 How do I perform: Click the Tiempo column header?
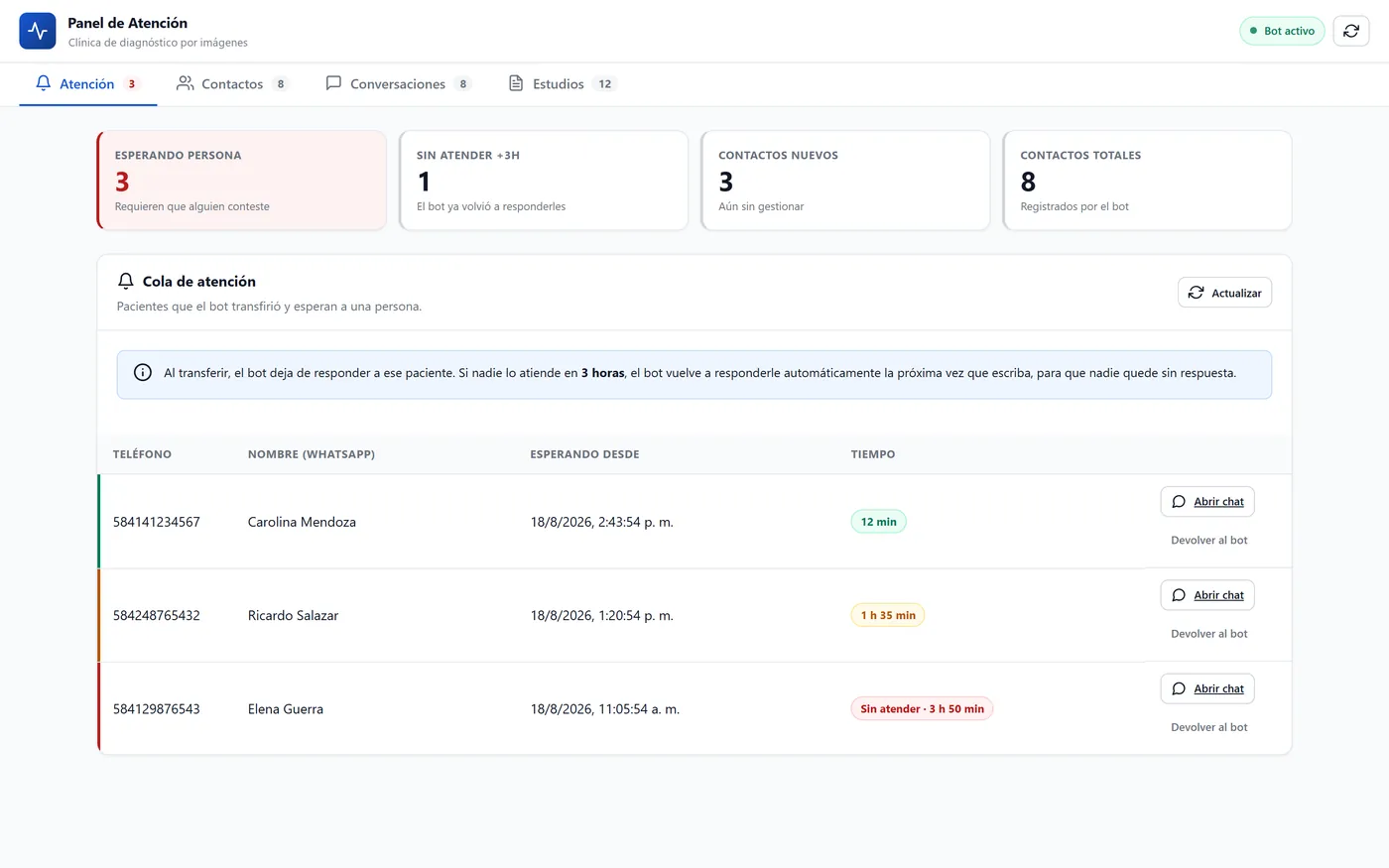873,454
